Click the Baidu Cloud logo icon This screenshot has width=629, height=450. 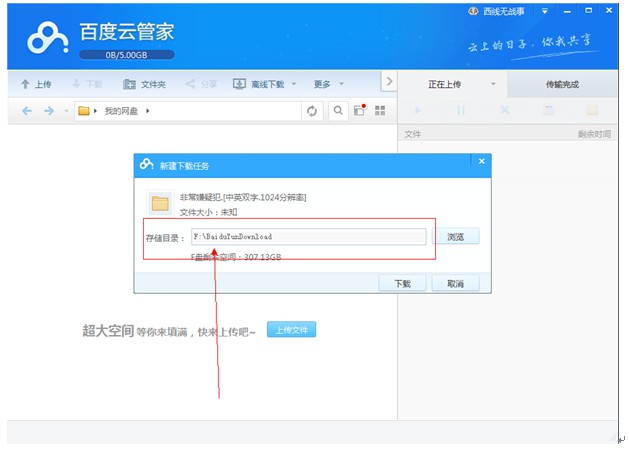coord(47,39)
